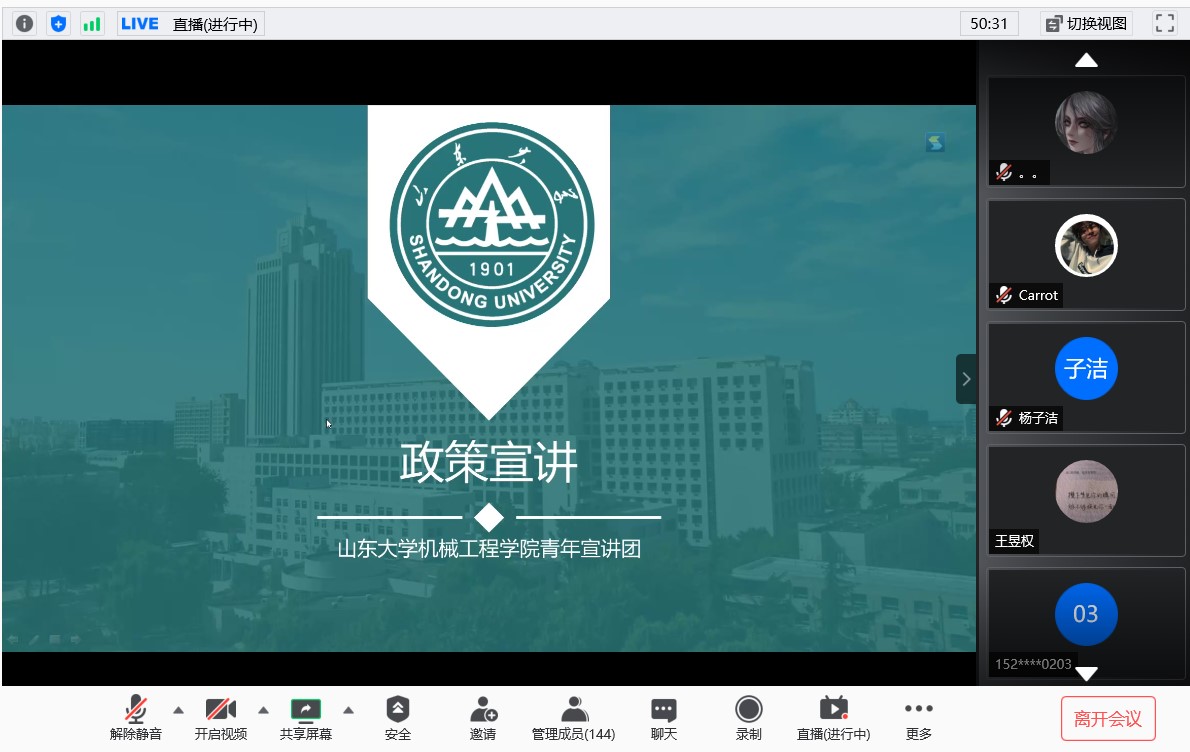Viewport: 1190px width, 752px height.
Task: Invite participants with 邀请
Action: click(483, 718)
